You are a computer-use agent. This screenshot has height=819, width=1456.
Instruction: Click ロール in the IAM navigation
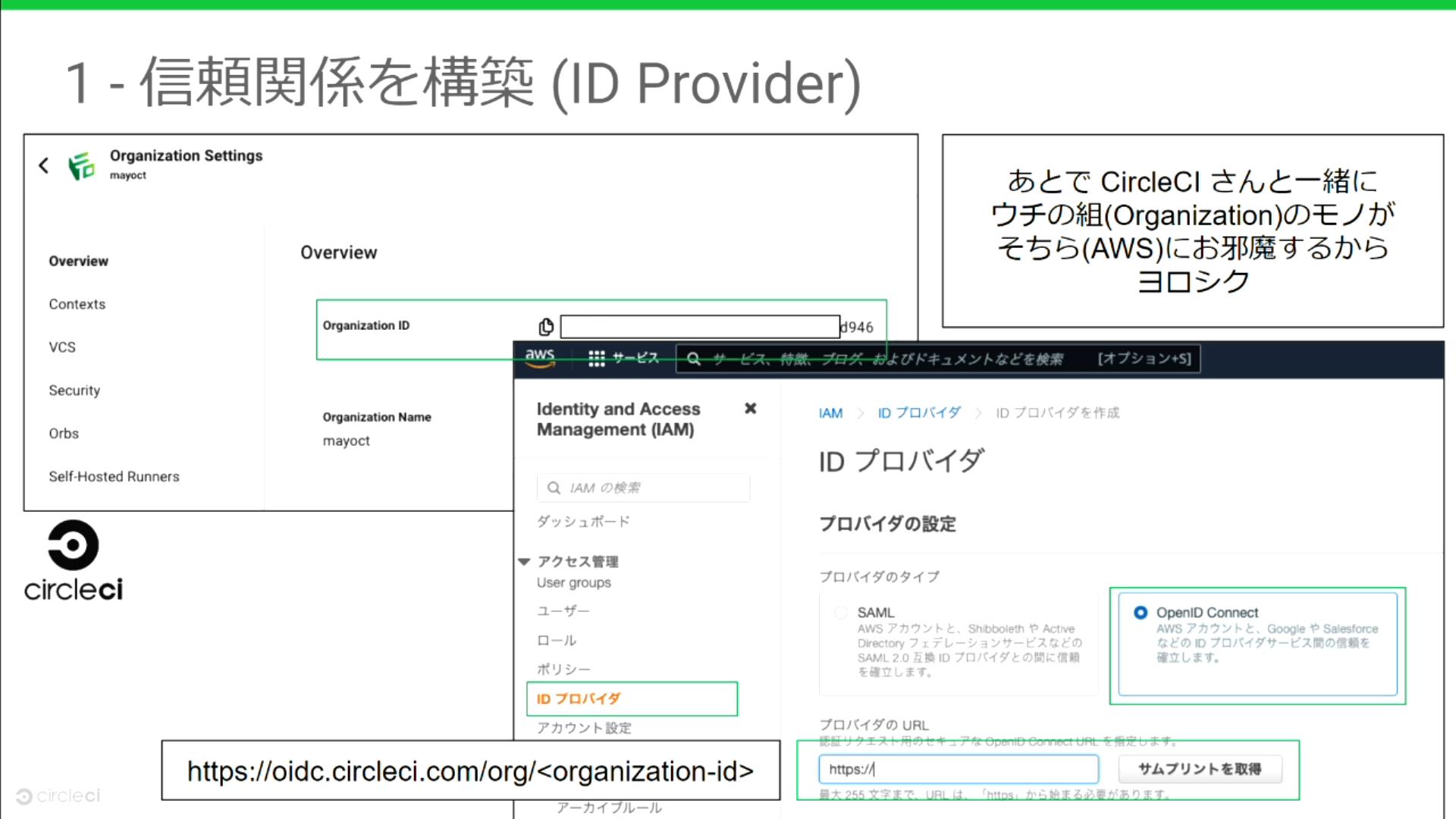[557, 641]
